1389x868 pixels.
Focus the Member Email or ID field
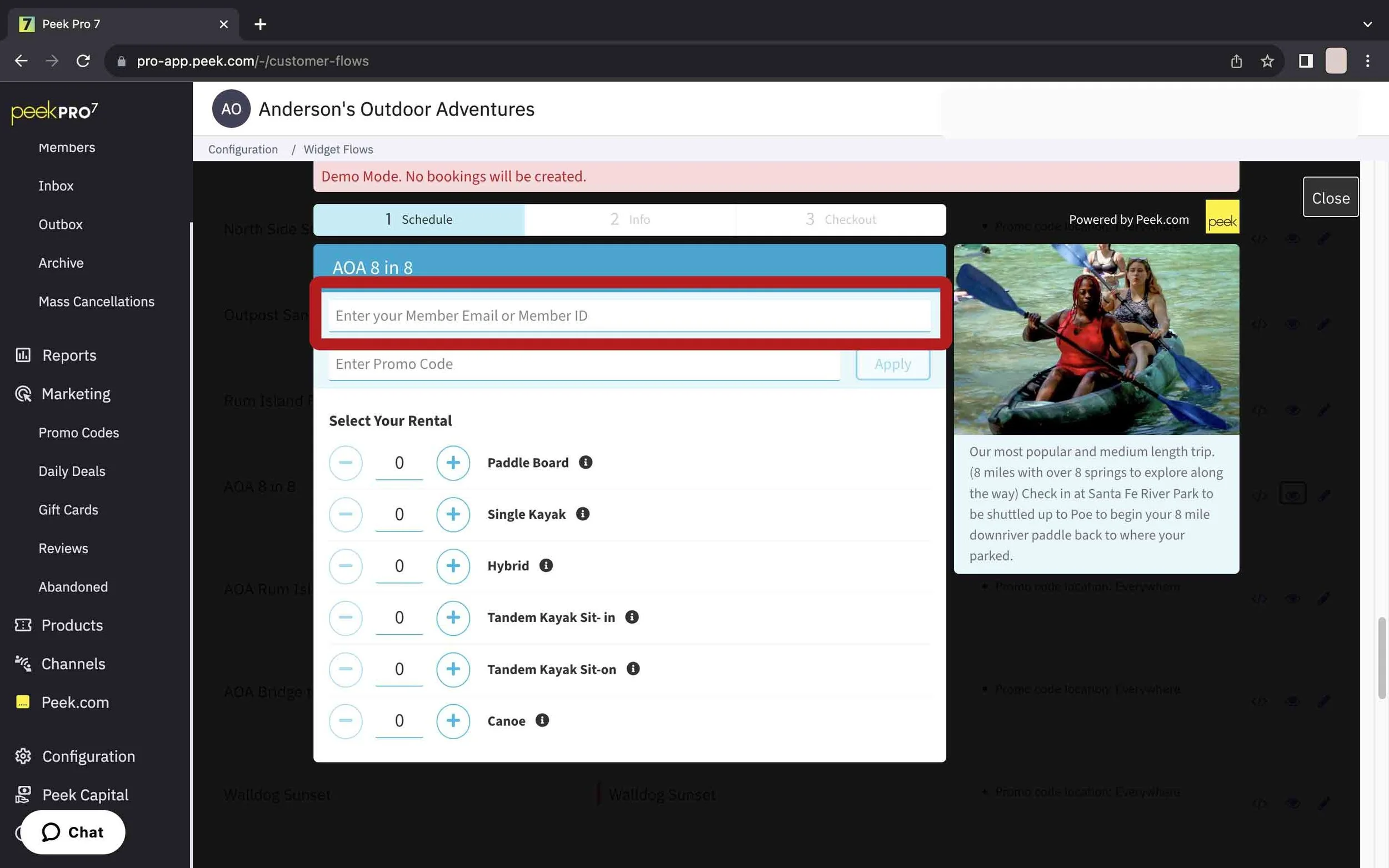(x=629, y=315)
